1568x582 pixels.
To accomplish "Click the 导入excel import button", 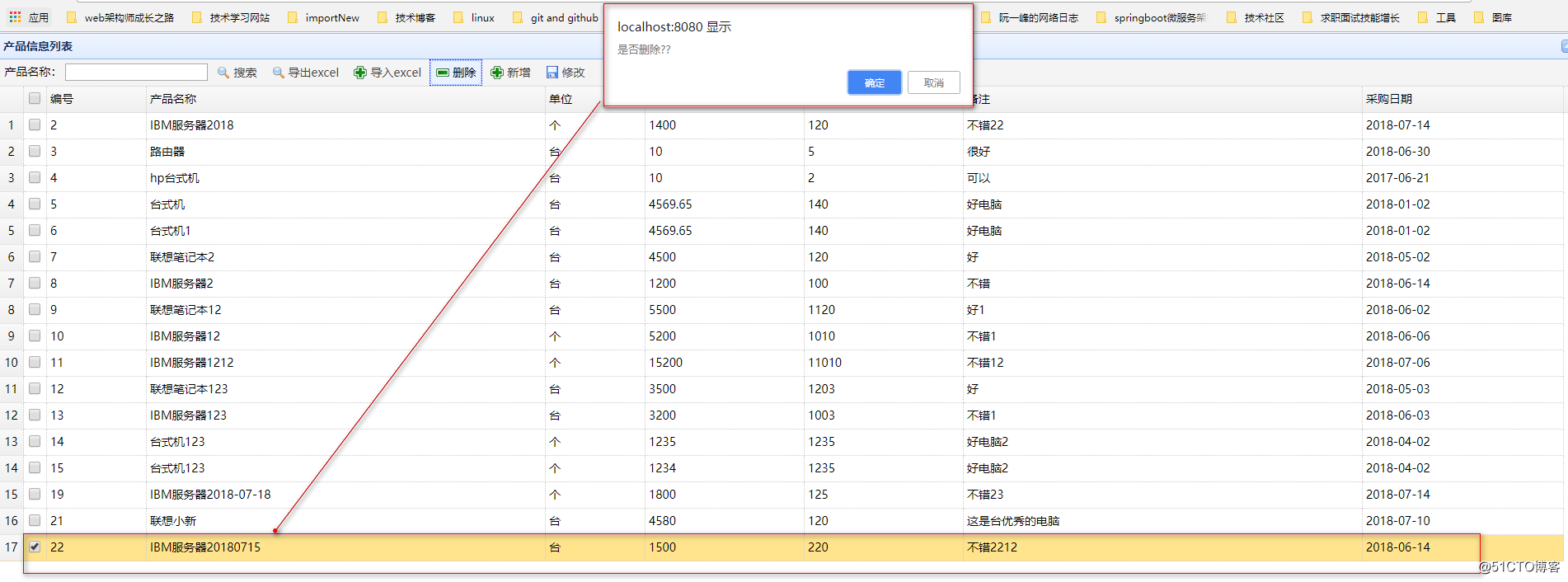I will pyautogui.click(x=387, y=73).
